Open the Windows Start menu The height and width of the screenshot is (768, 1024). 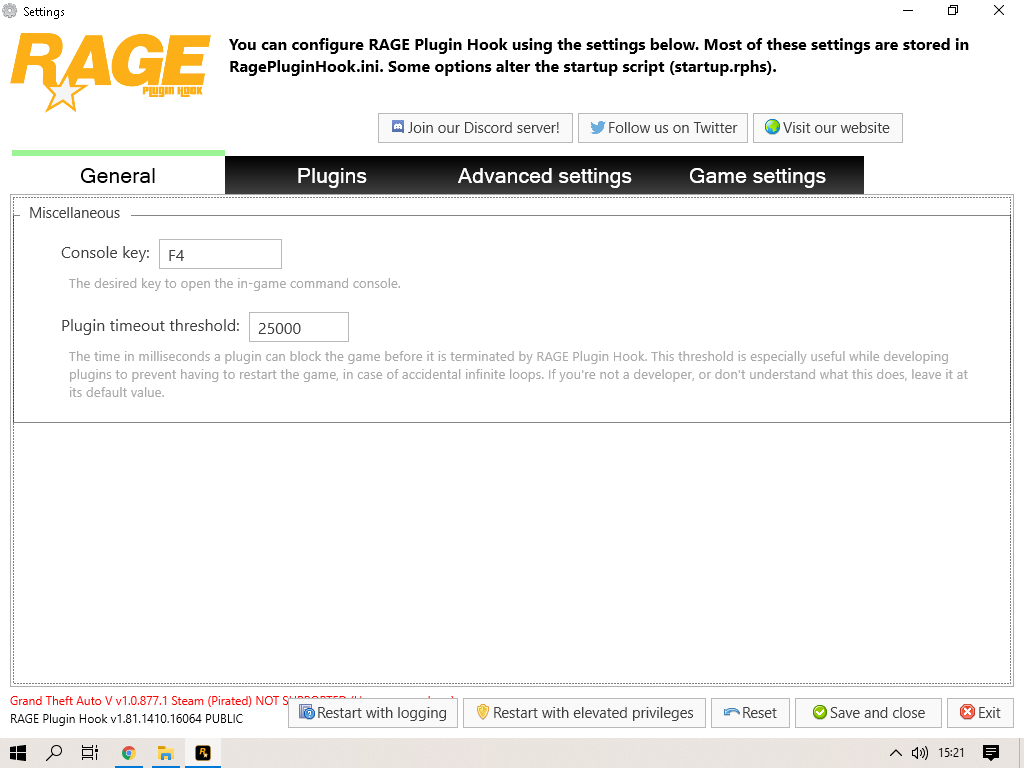pos(18,753)
